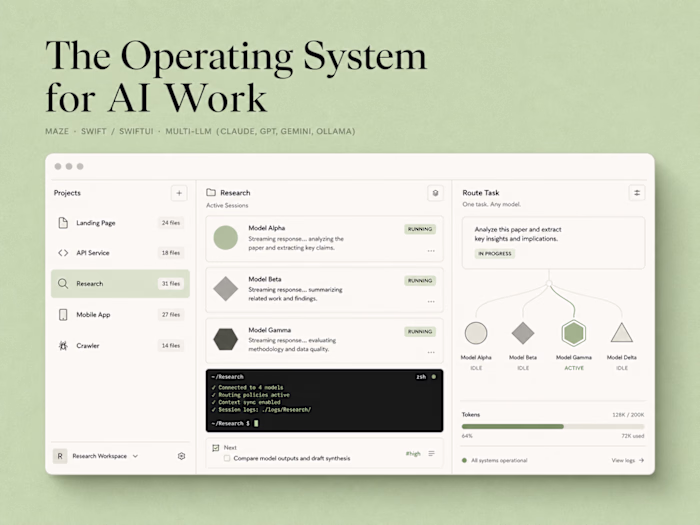Click the Next checklist icon
Viewport: 700px width, 525px height.
[216, 447]
